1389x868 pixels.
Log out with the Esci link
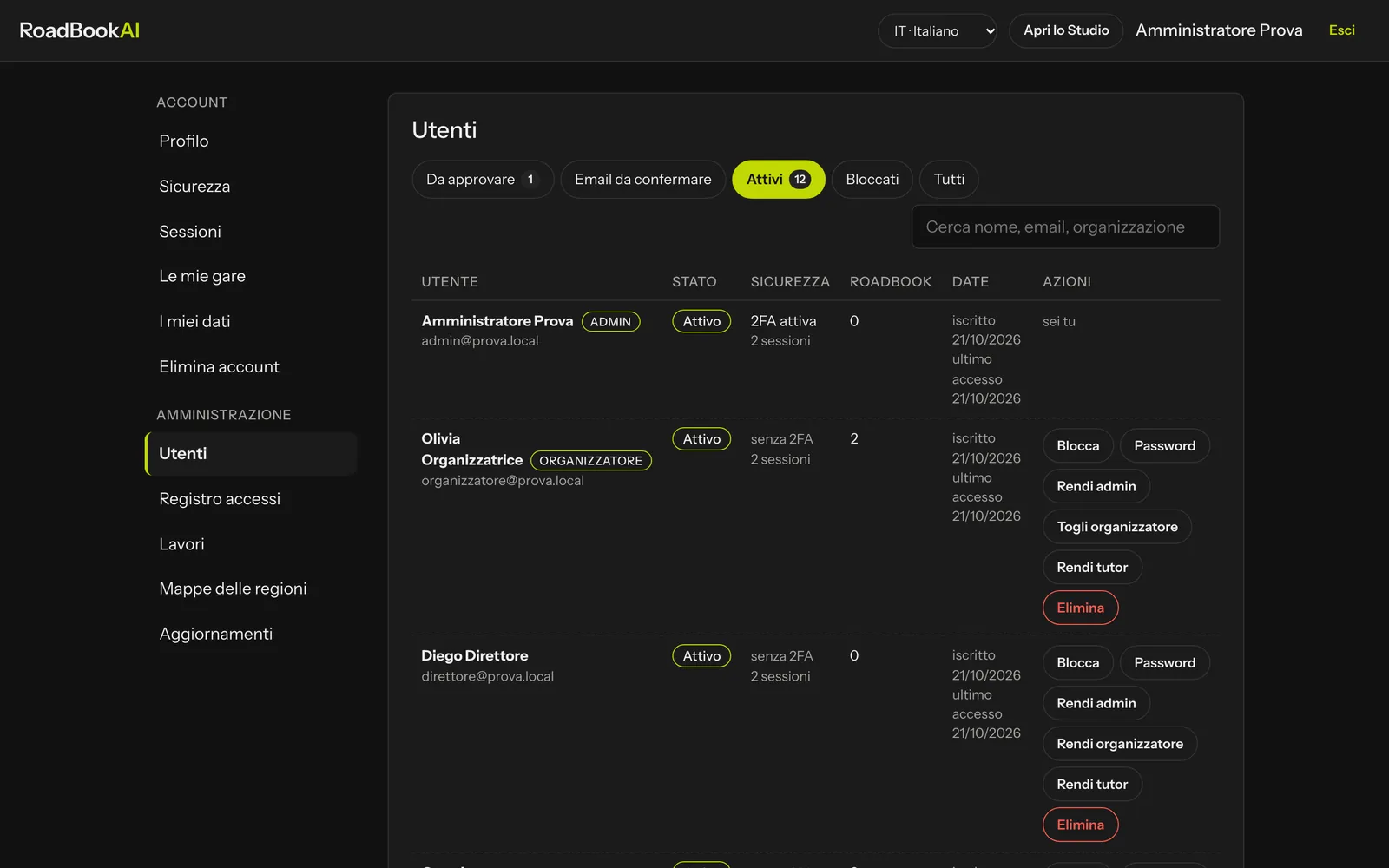1341,30
